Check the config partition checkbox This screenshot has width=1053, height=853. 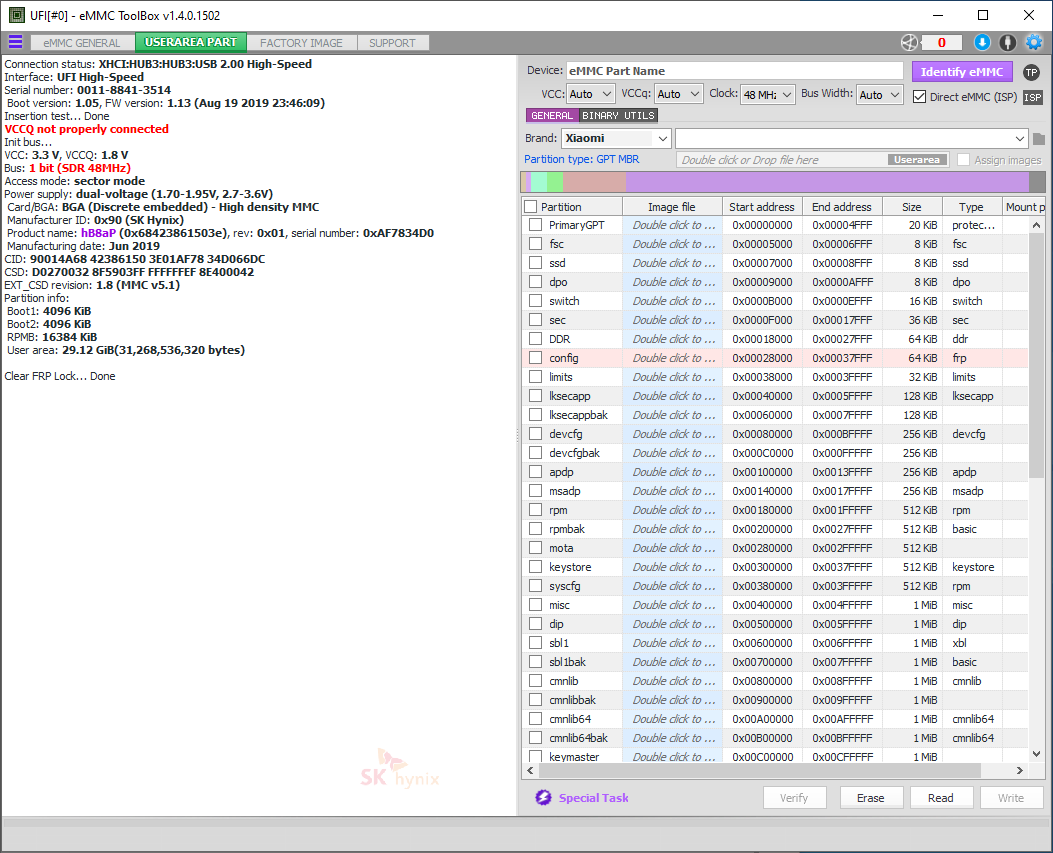pyautogui.click(x=535, y=358)
